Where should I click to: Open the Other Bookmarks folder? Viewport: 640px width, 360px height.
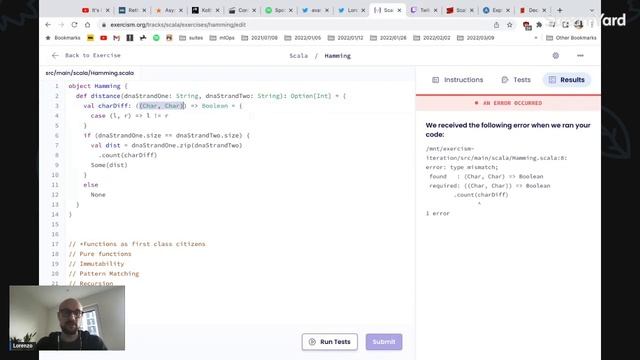pyautogui.click(x=571, y=38)
